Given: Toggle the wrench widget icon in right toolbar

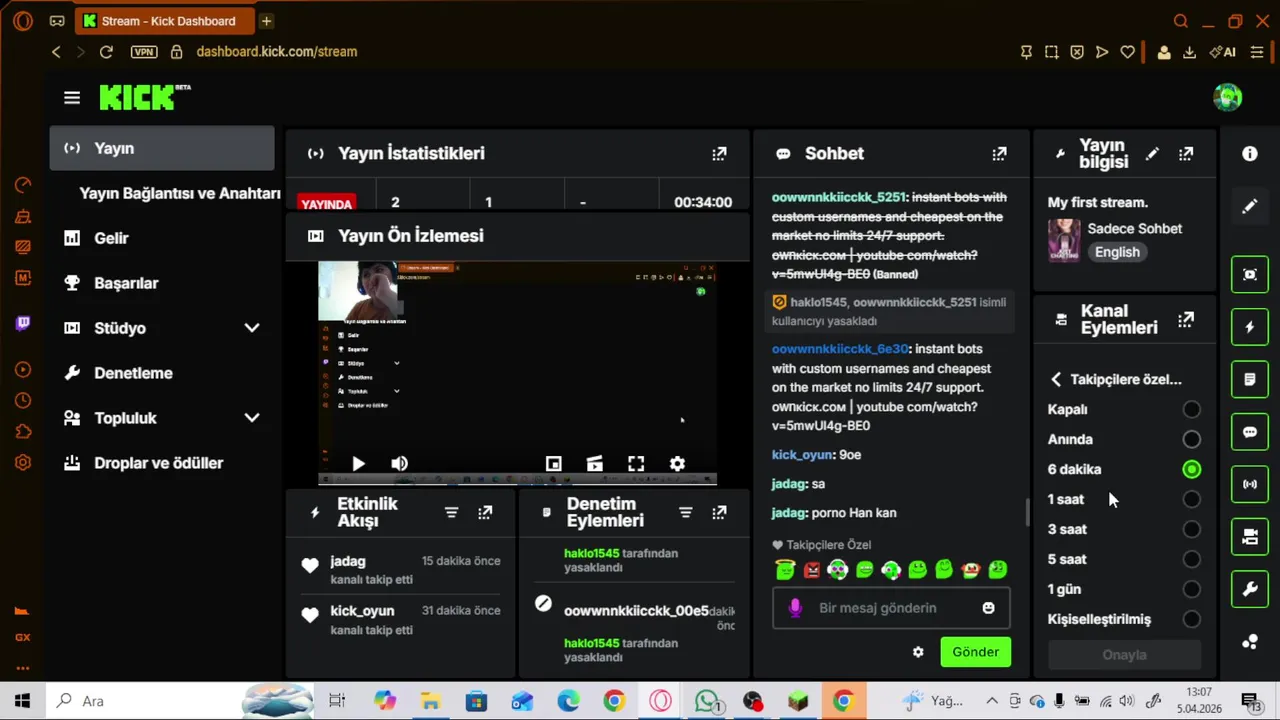Looking at the screenshot, I should click(x=1250, y=589).
